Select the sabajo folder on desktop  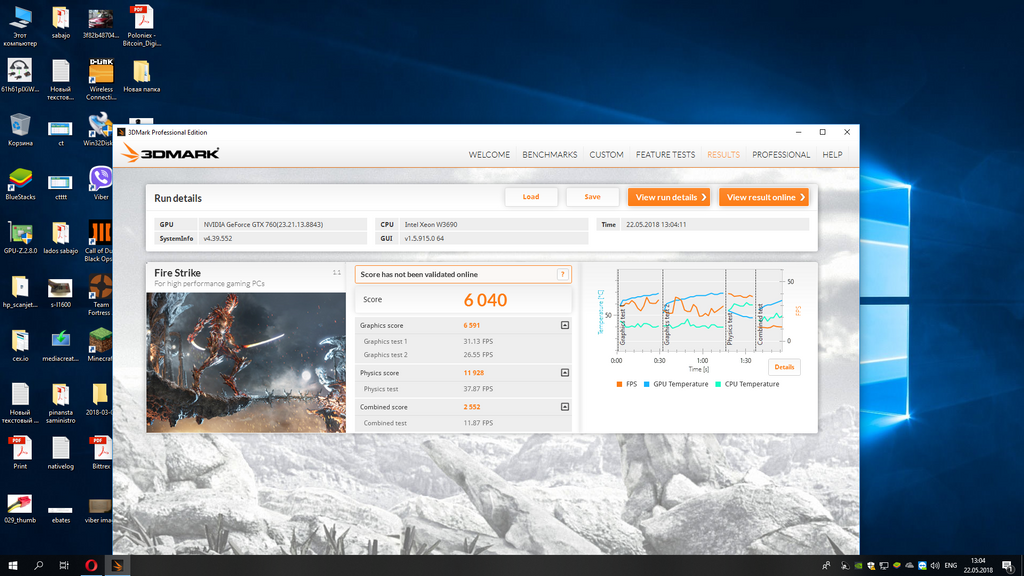tap(61, 23)
